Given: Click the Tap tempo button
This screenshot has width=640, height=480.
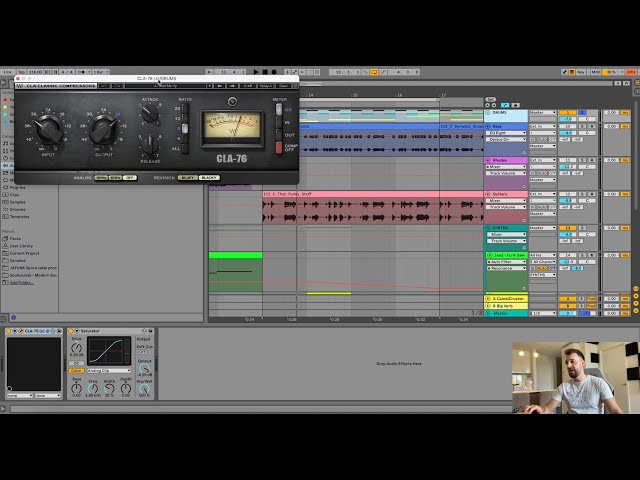Looking at the screenshot, I should pos(21,72).
